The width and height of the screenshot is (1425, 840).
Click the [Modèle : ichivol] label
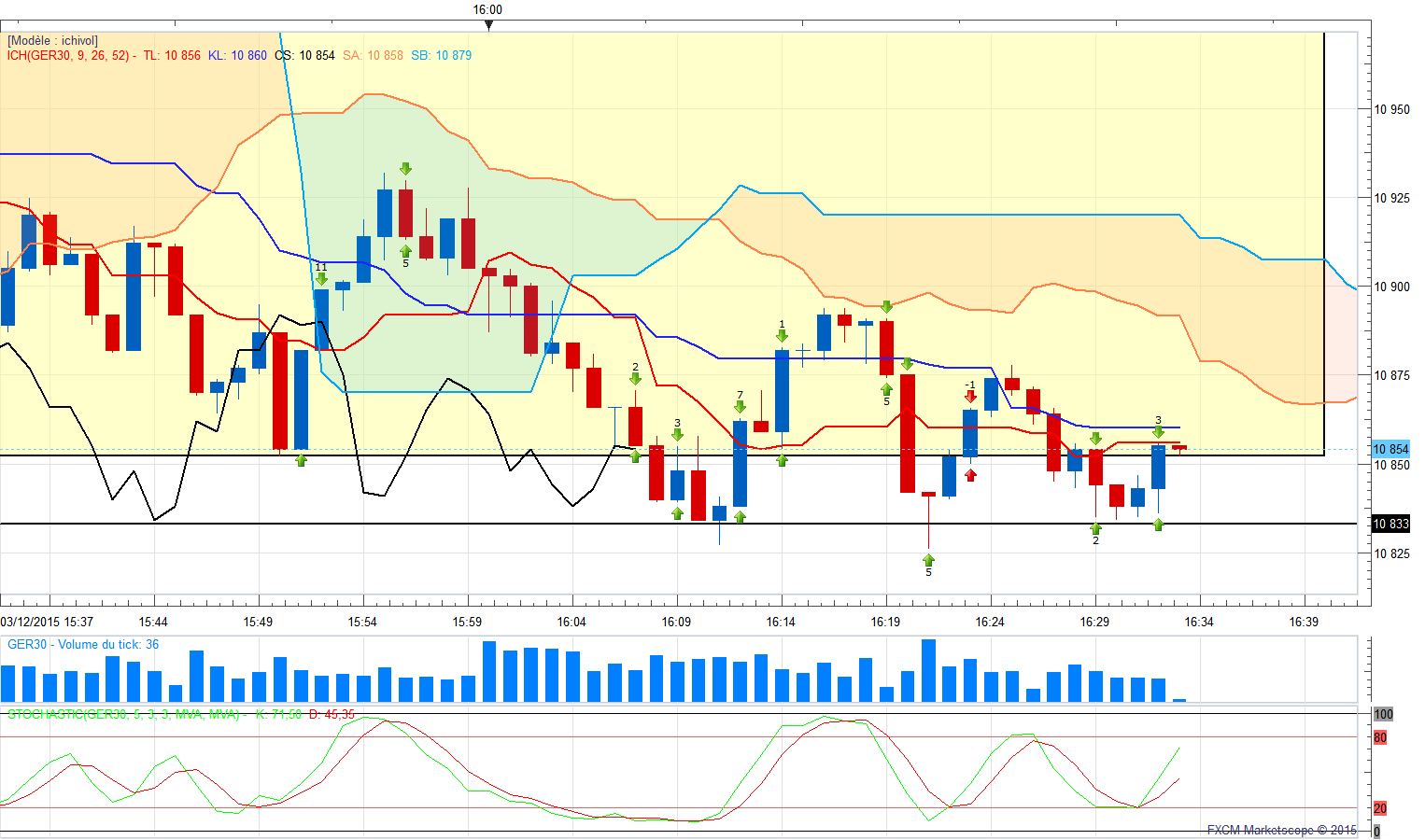point(52,41)
